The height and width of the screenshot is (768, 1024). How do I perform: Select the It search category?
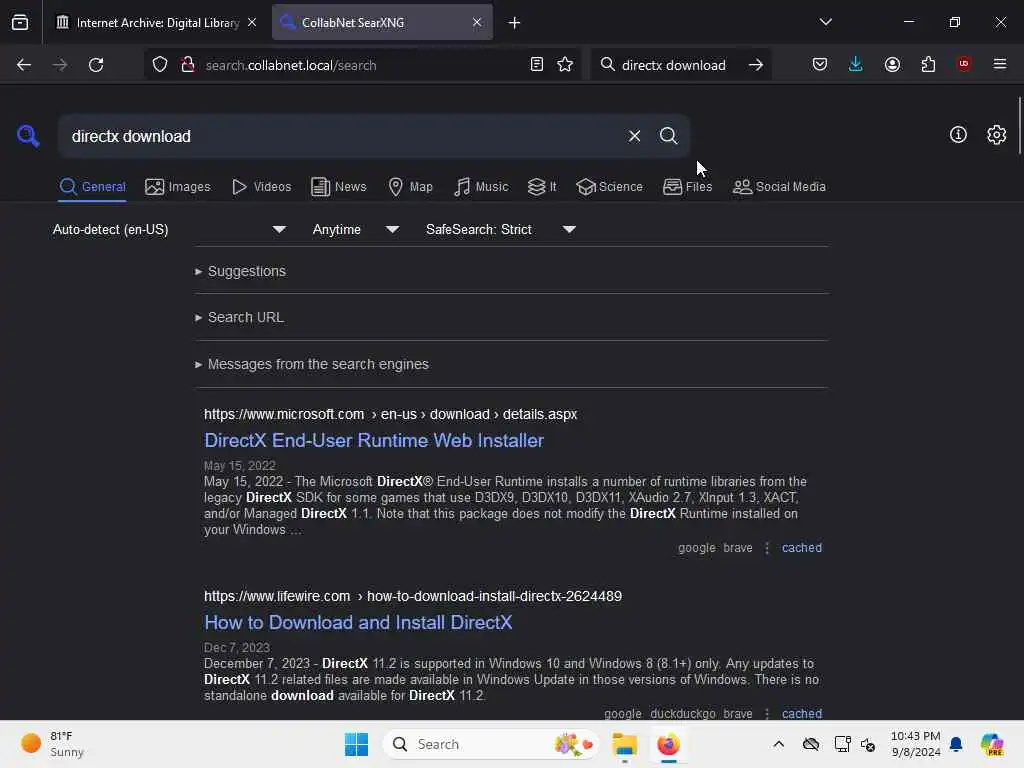(542, 187)
